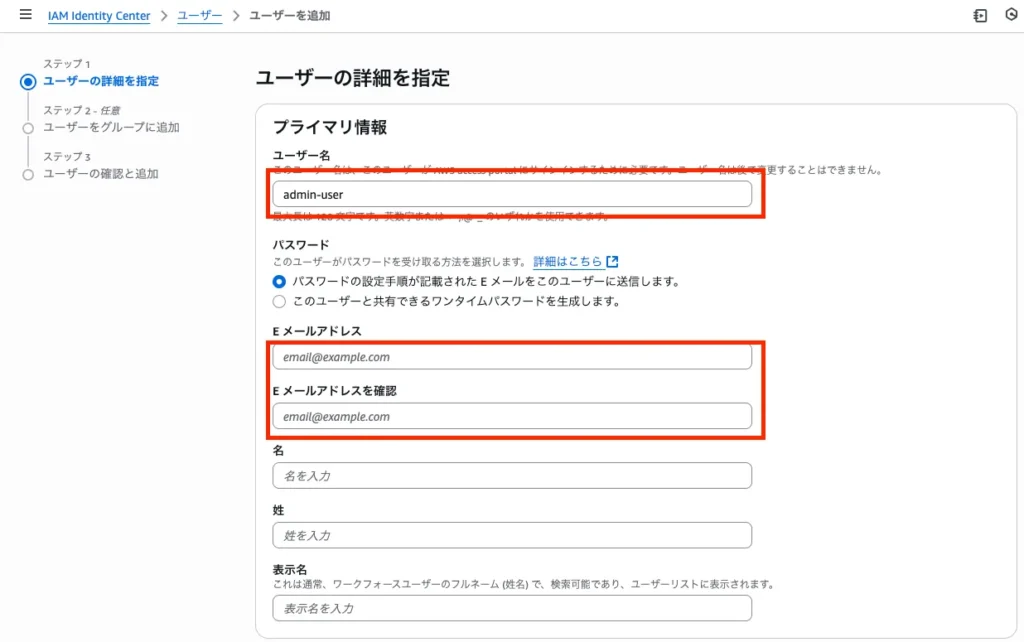The image size is (1024, 642).
Task: Click the Step 1 blue circle indicator
Action: coord(28,82)
